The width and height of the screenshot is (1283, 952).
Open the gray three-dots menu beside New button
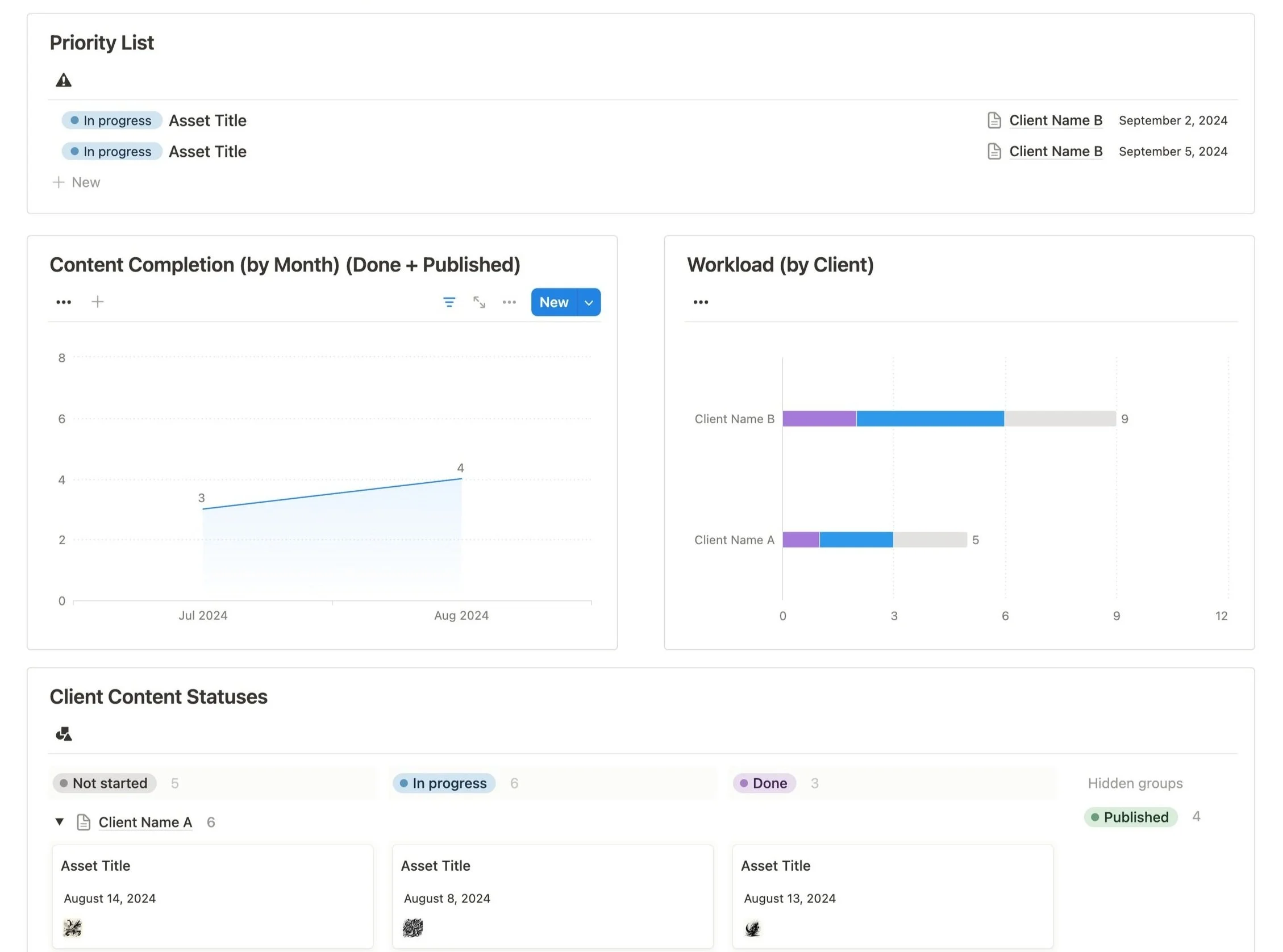[509, 302]
